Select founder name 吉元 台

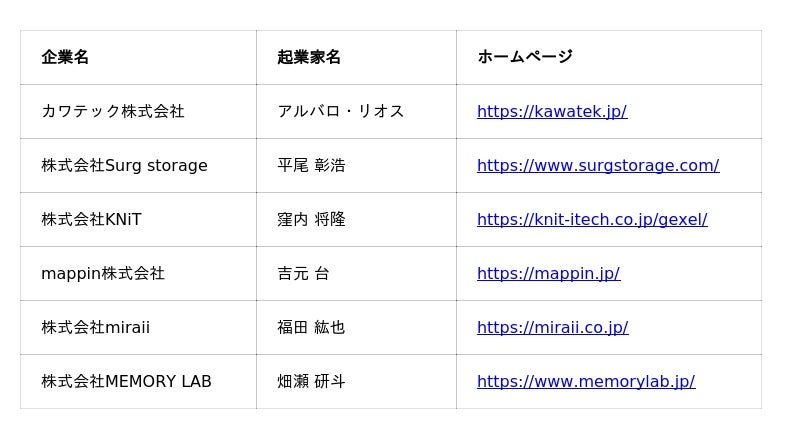pos(303,273)
